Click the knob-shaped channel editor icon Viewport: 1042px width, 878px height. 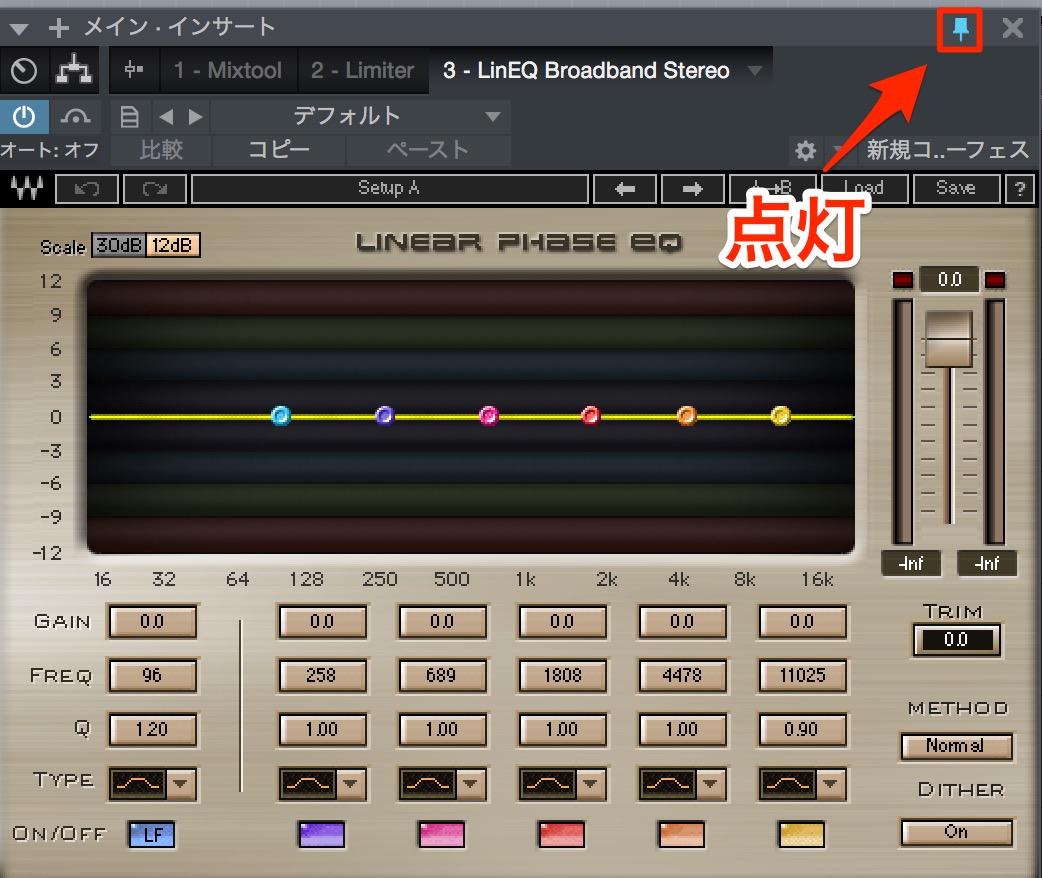24,70
